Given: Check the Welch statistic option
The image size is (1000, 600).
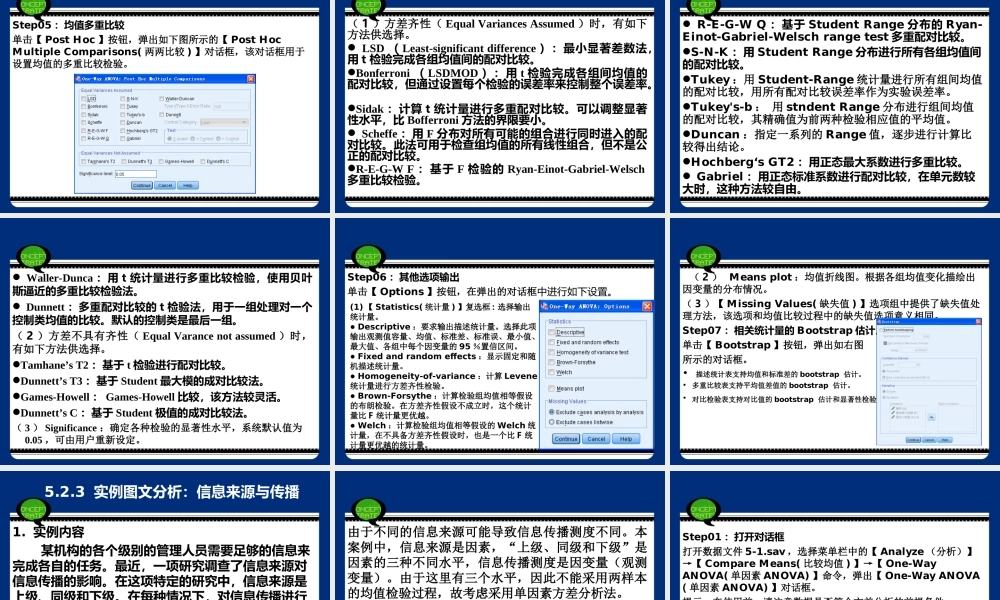Looking at the screenshot, I should 552,372.
